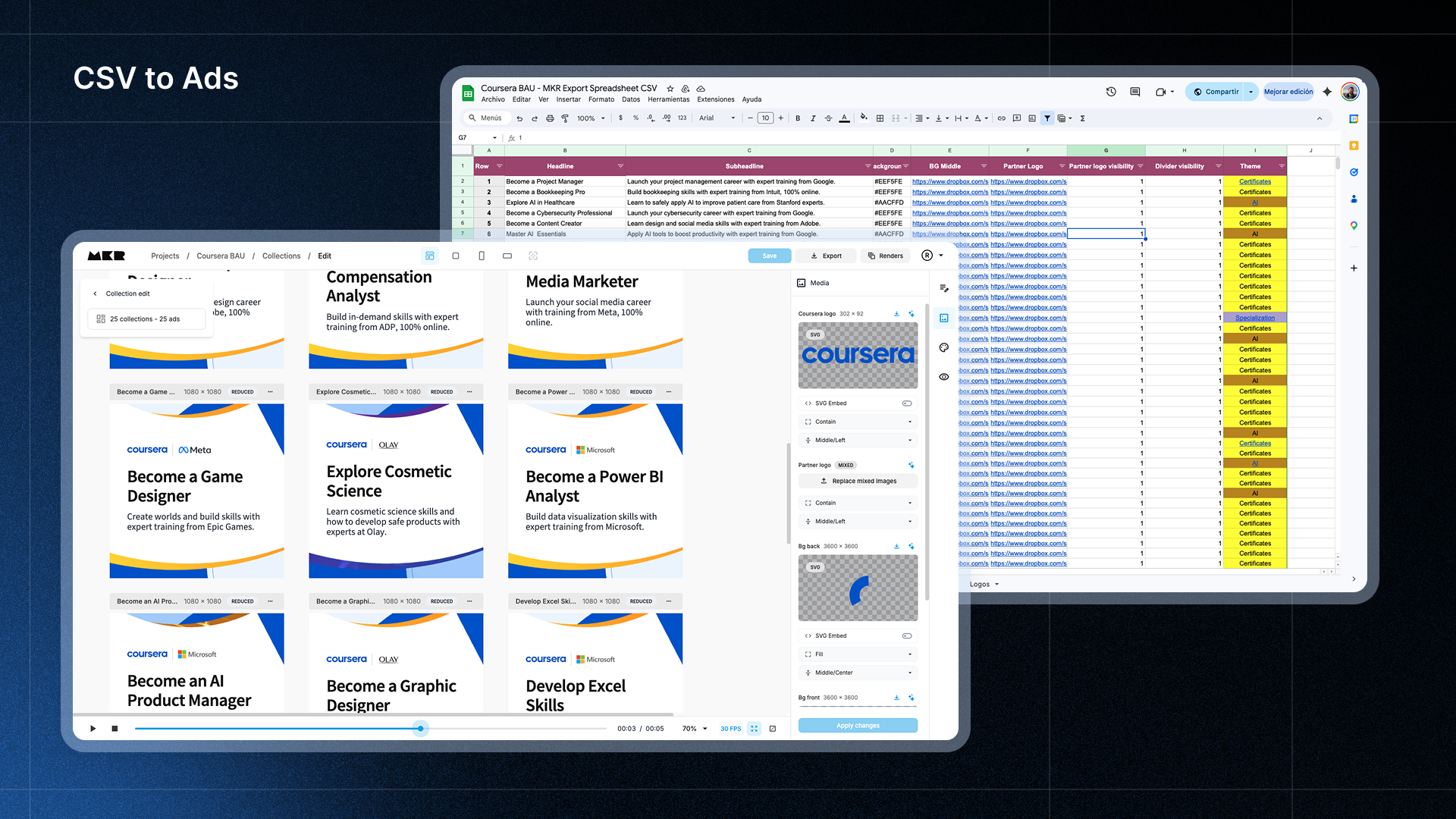This screenshot has width=1456, height=819.
Task: Toggle SVG Embed for Bg back
Action: click(907, 635)
